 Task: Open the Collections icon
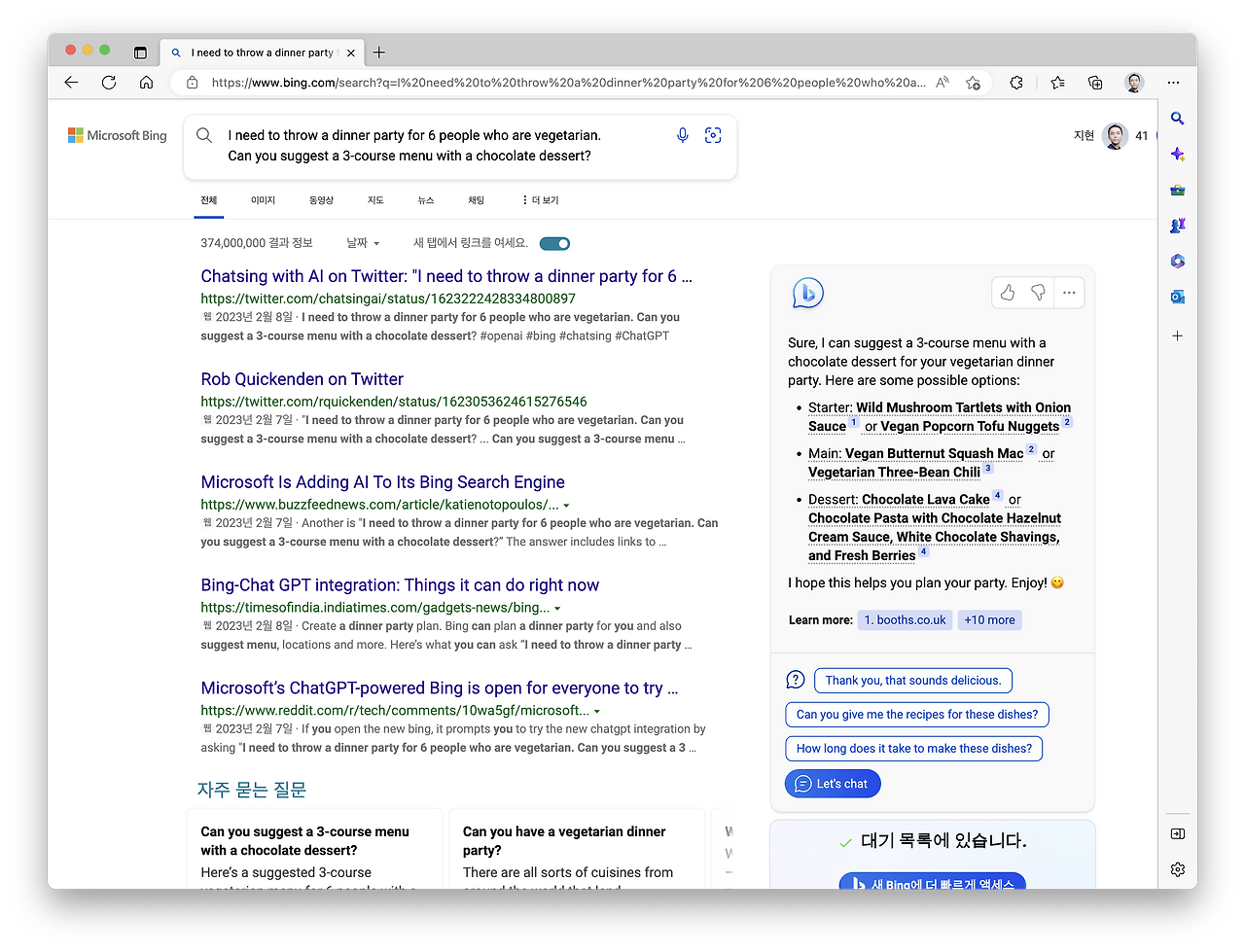pos(1095,83)
